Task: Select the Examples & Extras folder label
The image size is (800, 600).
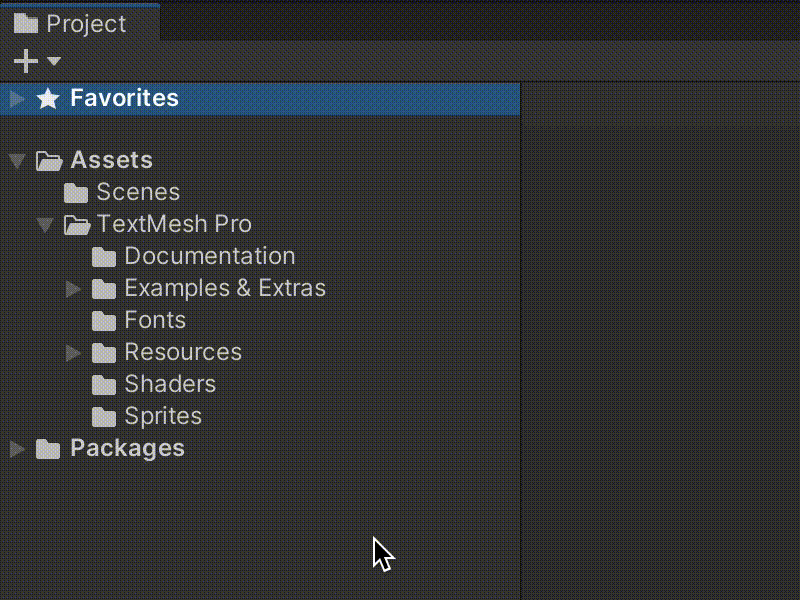Action: pyautogui.click(x=225, y=288)
